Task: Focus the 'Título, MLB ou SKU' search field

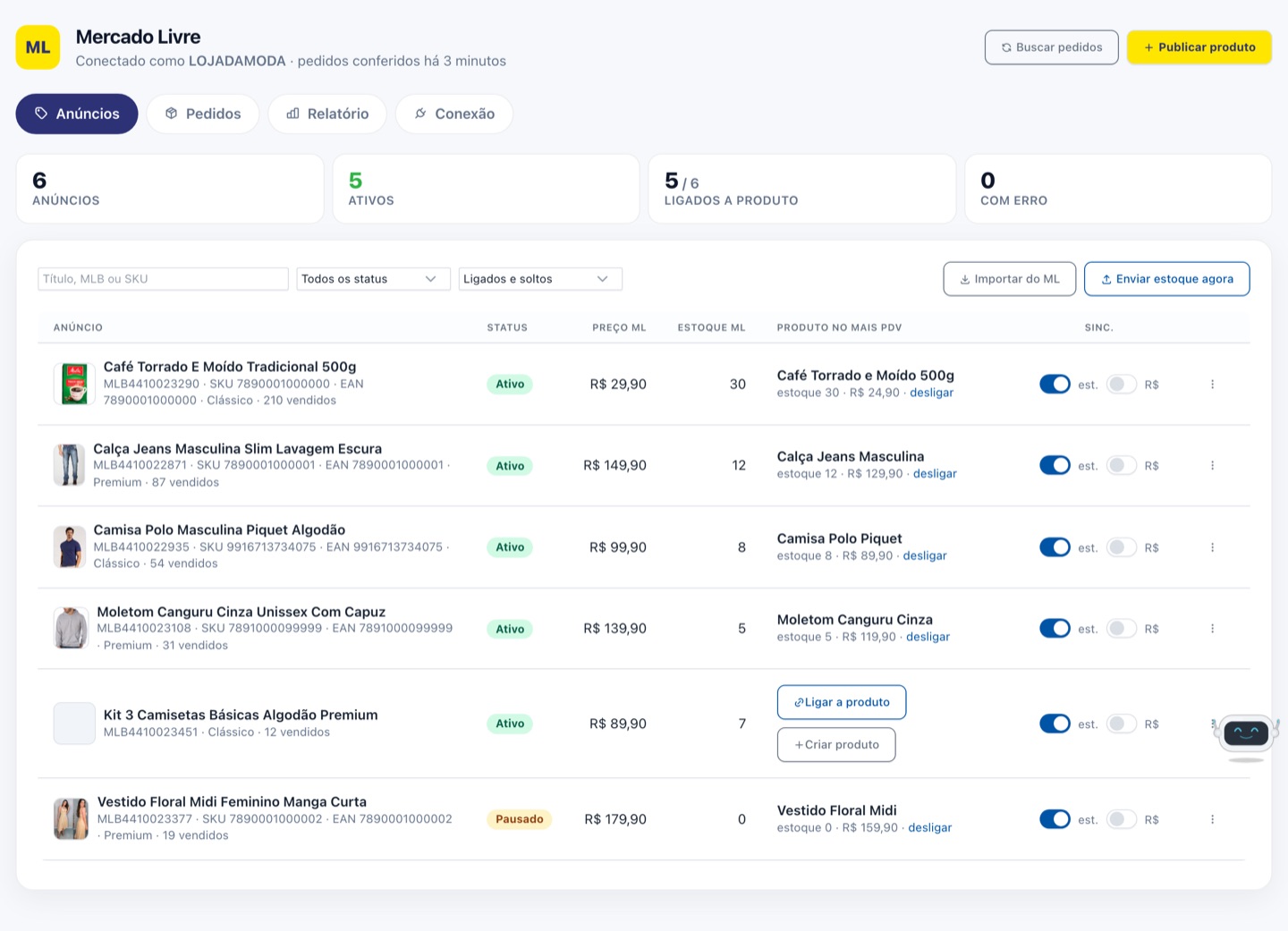Action: pos(163,279)
